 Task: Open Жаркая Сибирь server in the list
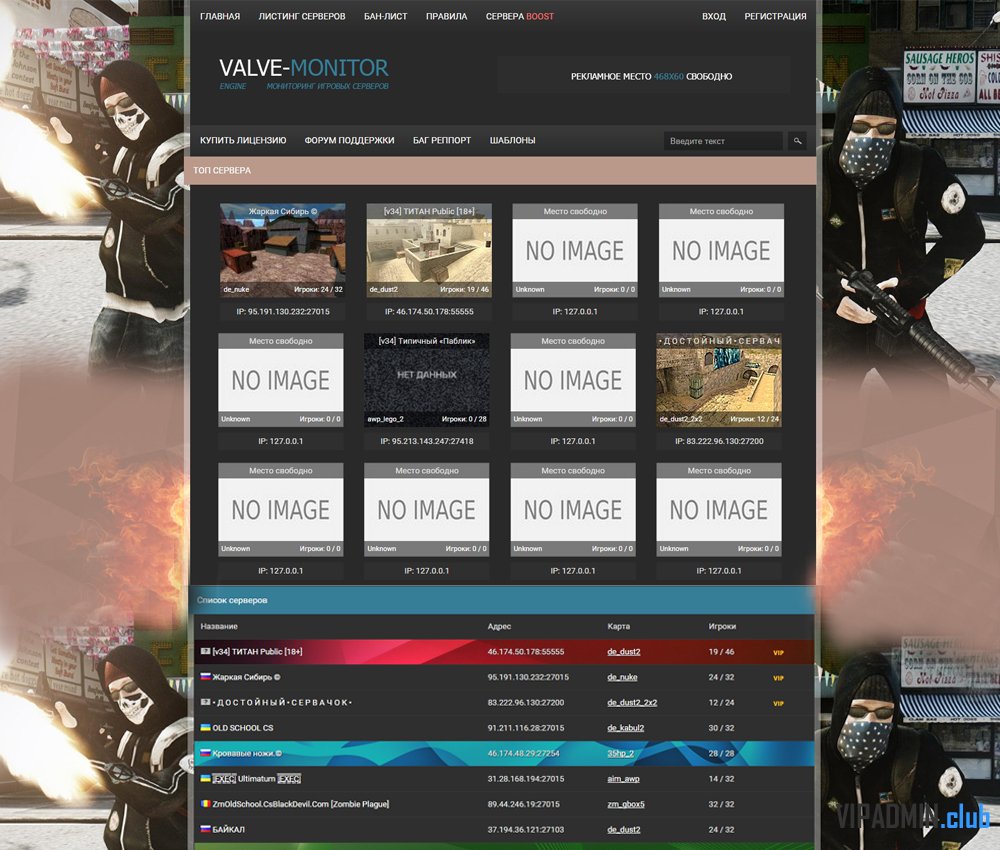246,677
